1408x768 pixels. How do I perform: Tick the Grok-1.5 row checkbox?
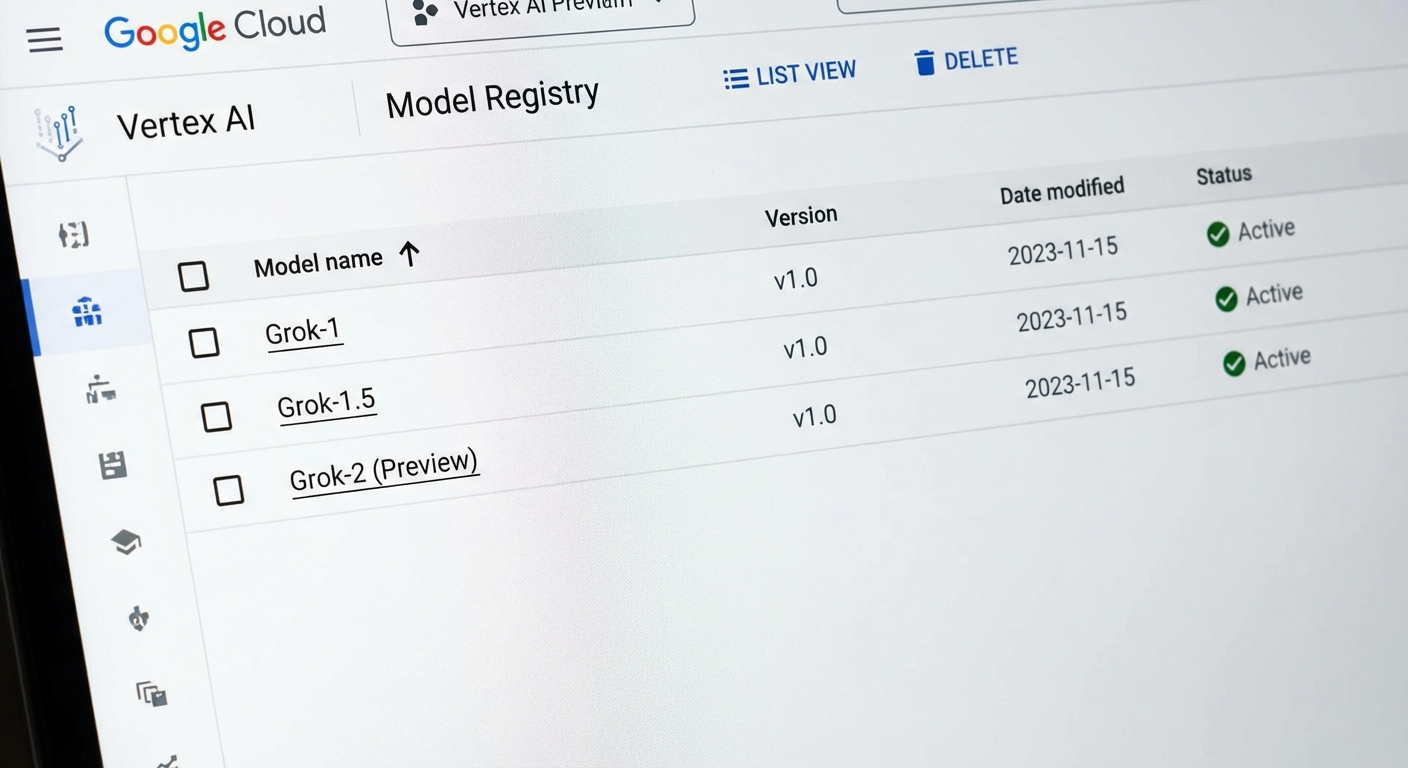[x=216, y=416]
